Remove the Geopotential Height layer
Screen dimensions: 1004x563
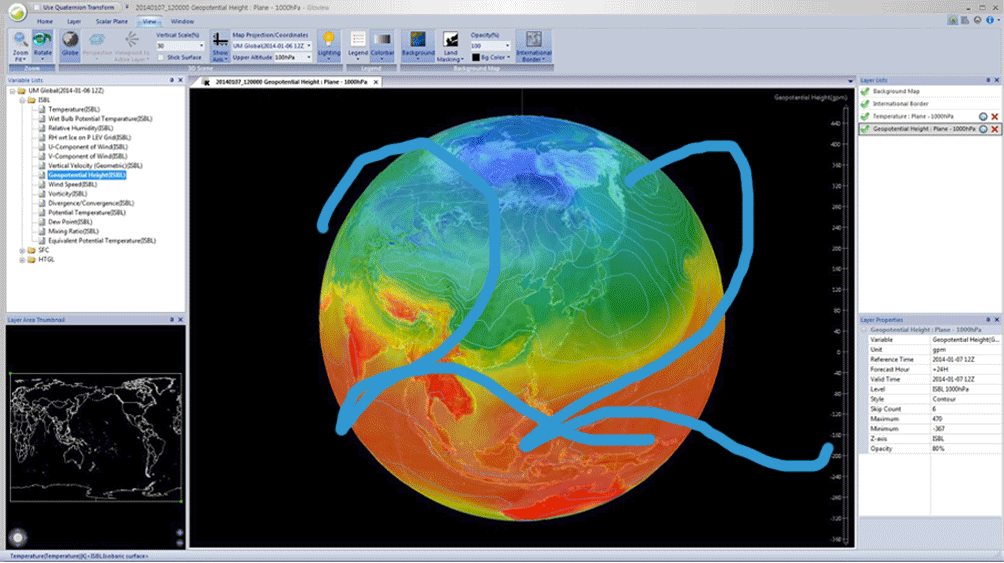(994, 129)
